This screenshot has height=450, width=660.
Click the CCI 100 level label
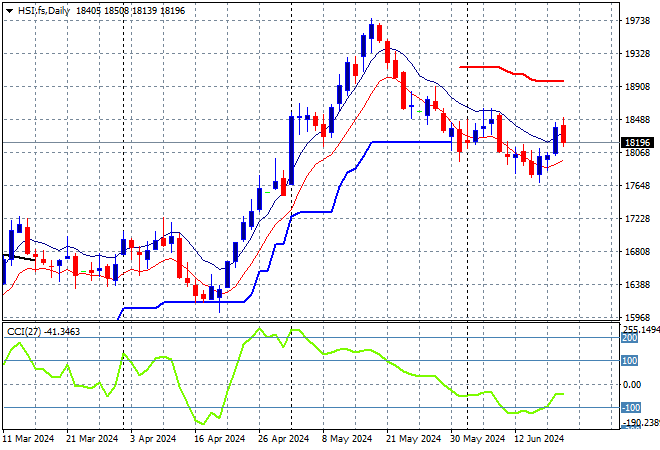(631, 361)
